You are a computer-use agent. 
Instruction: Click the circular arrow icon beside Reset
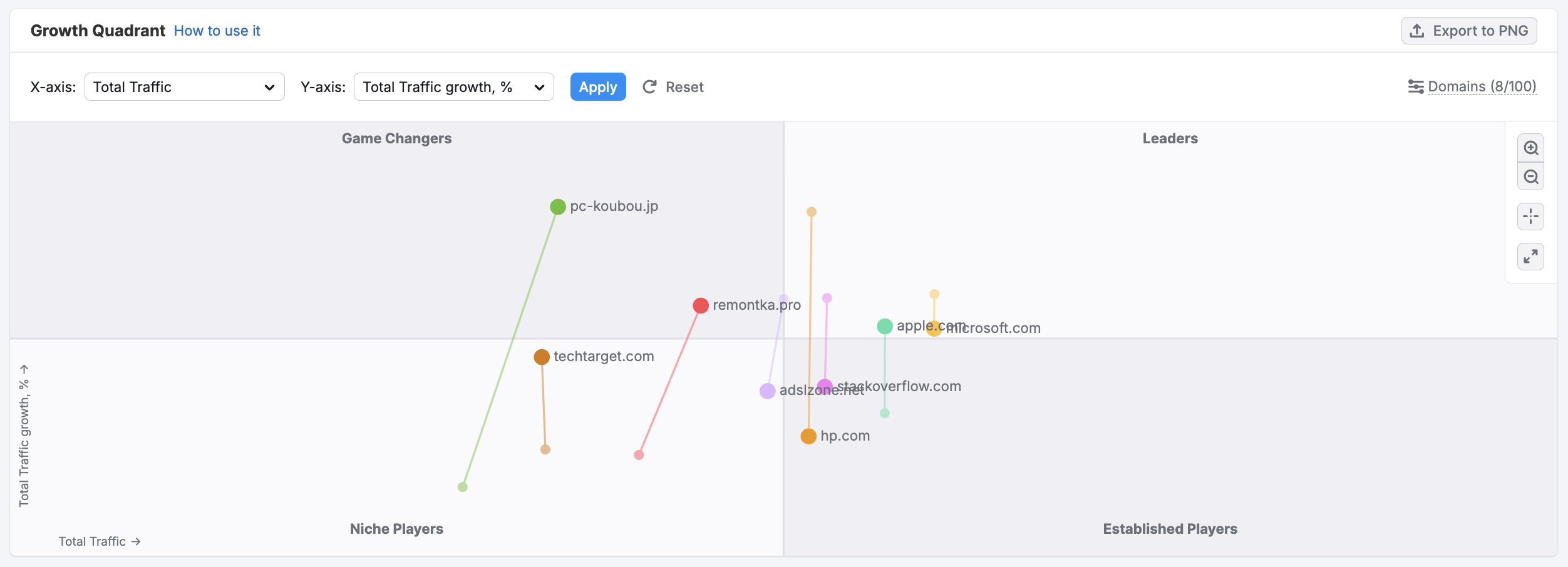[649, 87]
